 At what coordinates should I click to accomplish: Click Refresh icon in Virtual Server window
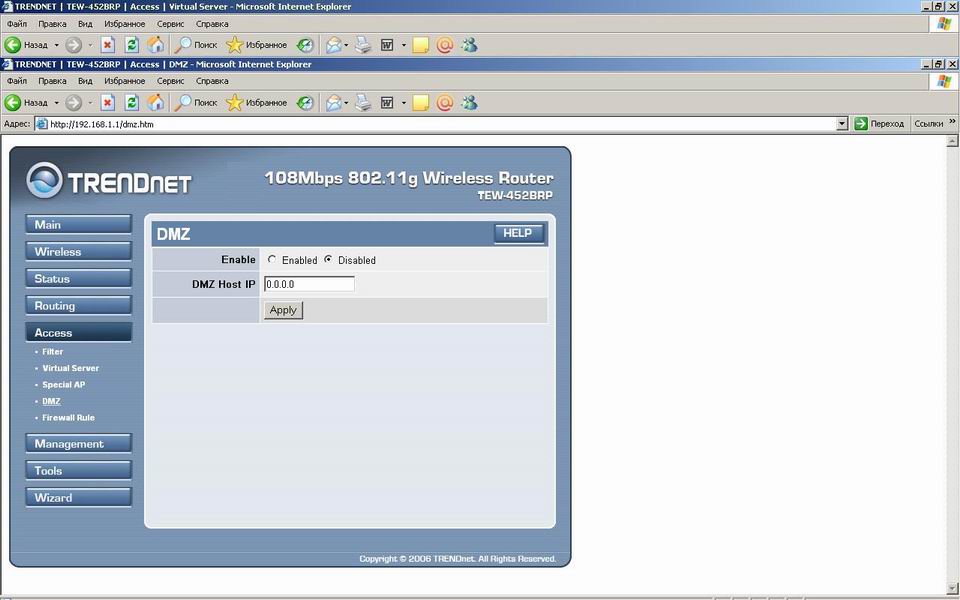[132, 45]
